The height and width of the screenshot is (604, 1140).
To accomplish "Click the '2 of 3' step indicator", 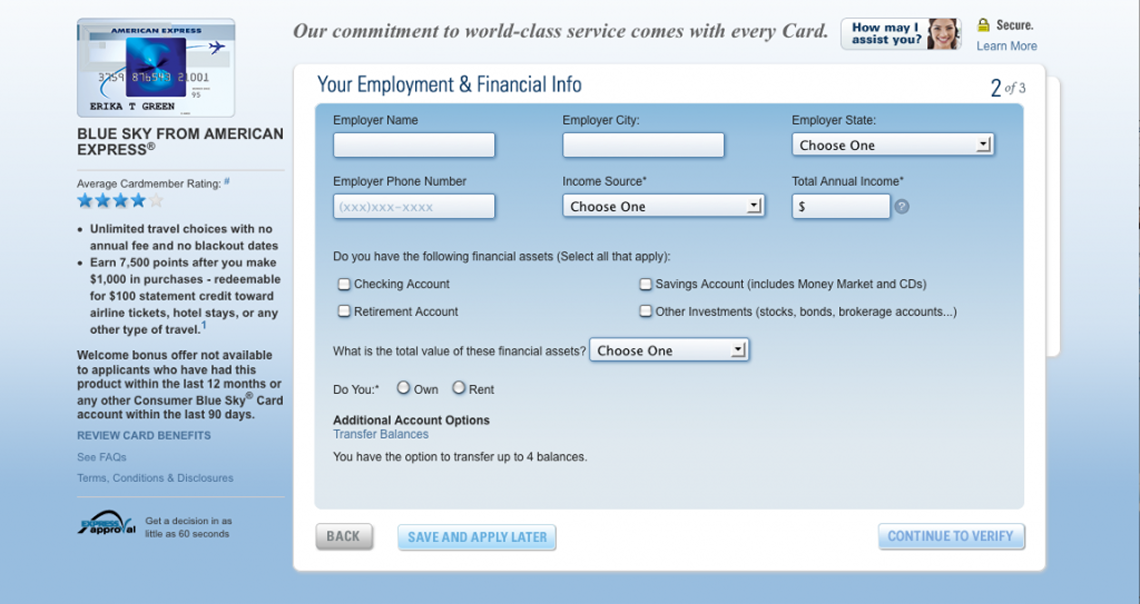I will [x=1008, y=88].
